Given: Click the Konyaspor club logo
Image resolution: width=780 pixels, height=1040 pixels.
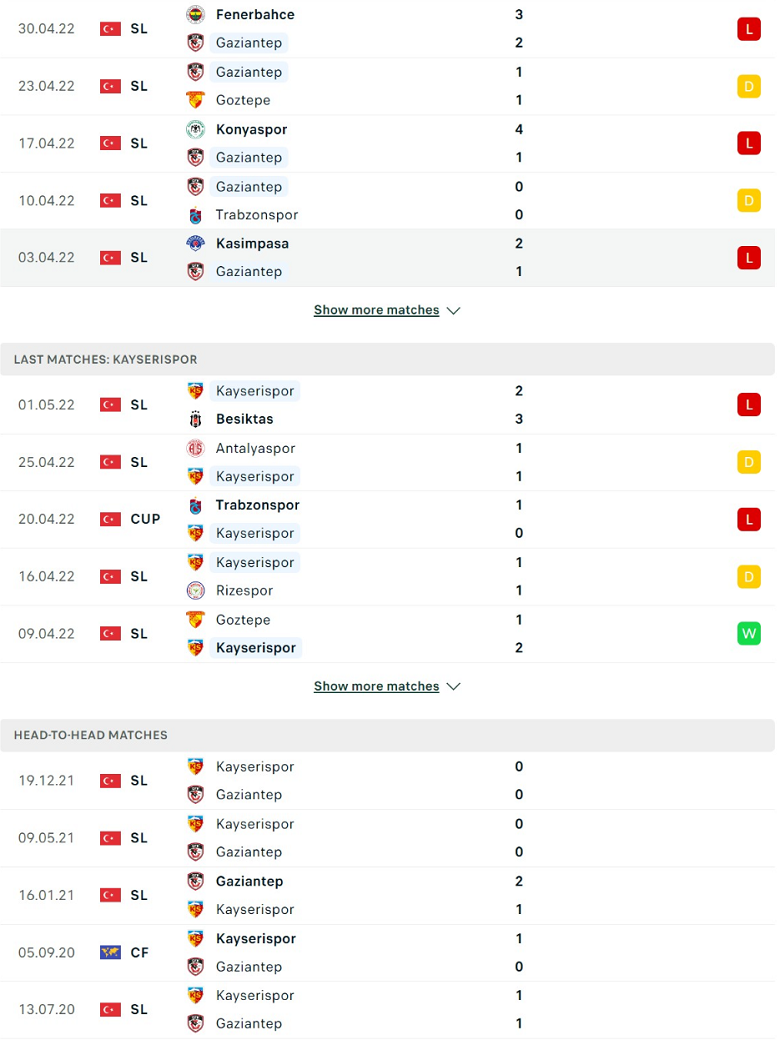Looking at the screenshot, I should (x=195, y=129).
